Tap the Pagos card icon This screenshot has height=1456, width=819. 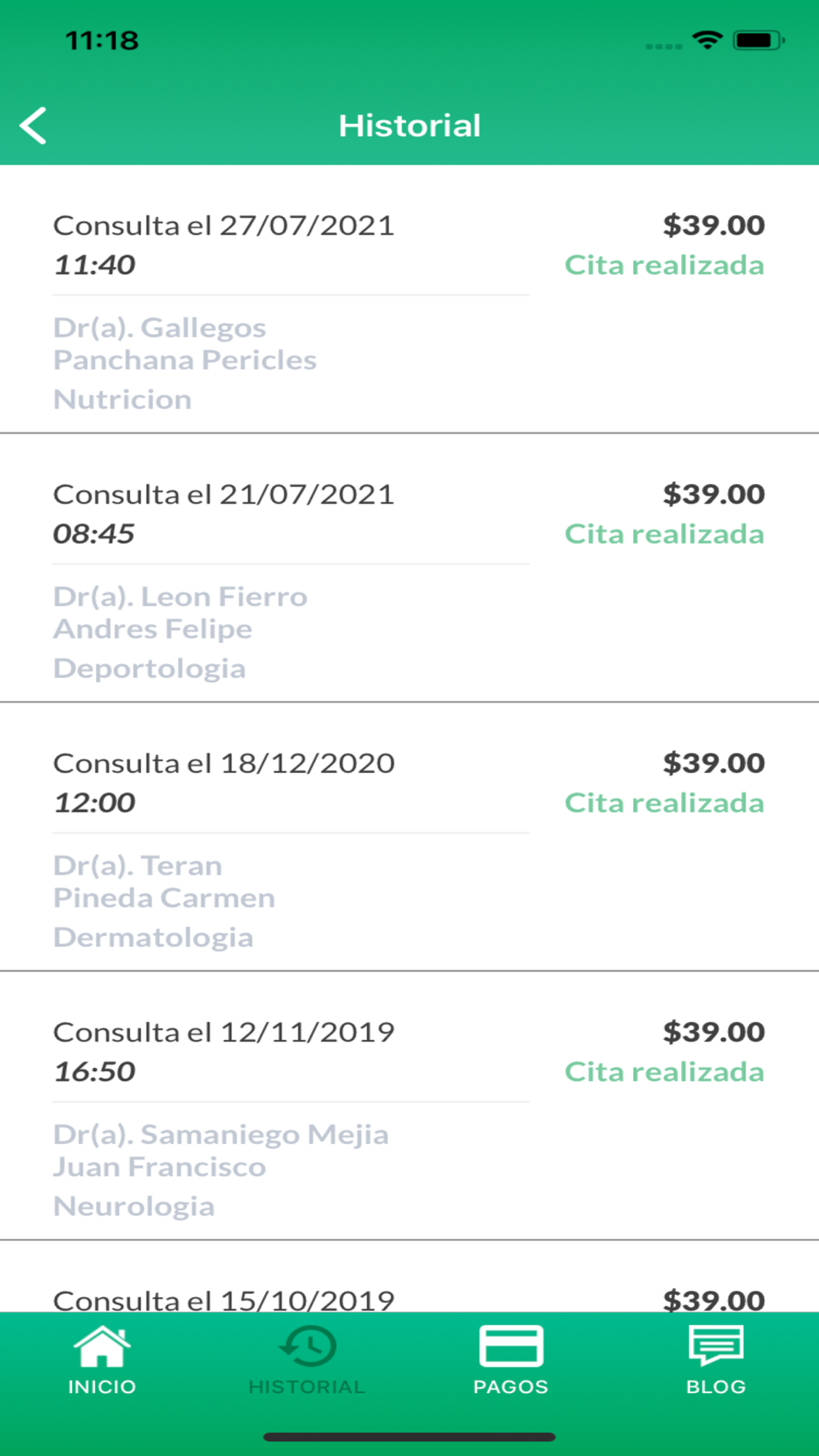click(511, 1347)
